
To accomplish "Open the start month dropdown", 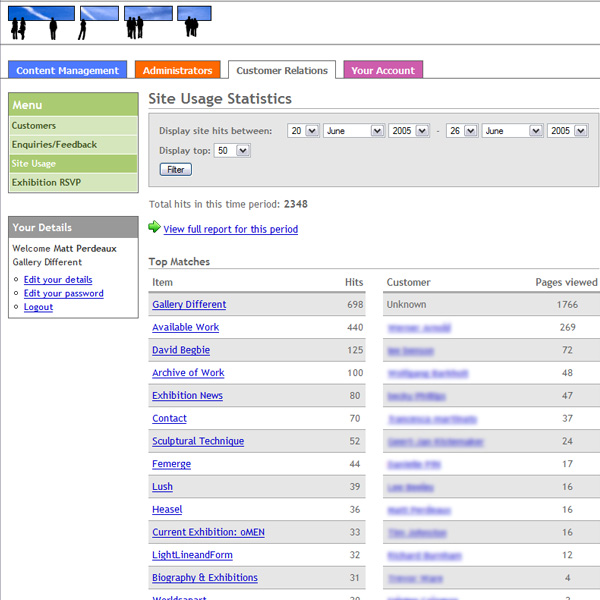I will 354,131.
